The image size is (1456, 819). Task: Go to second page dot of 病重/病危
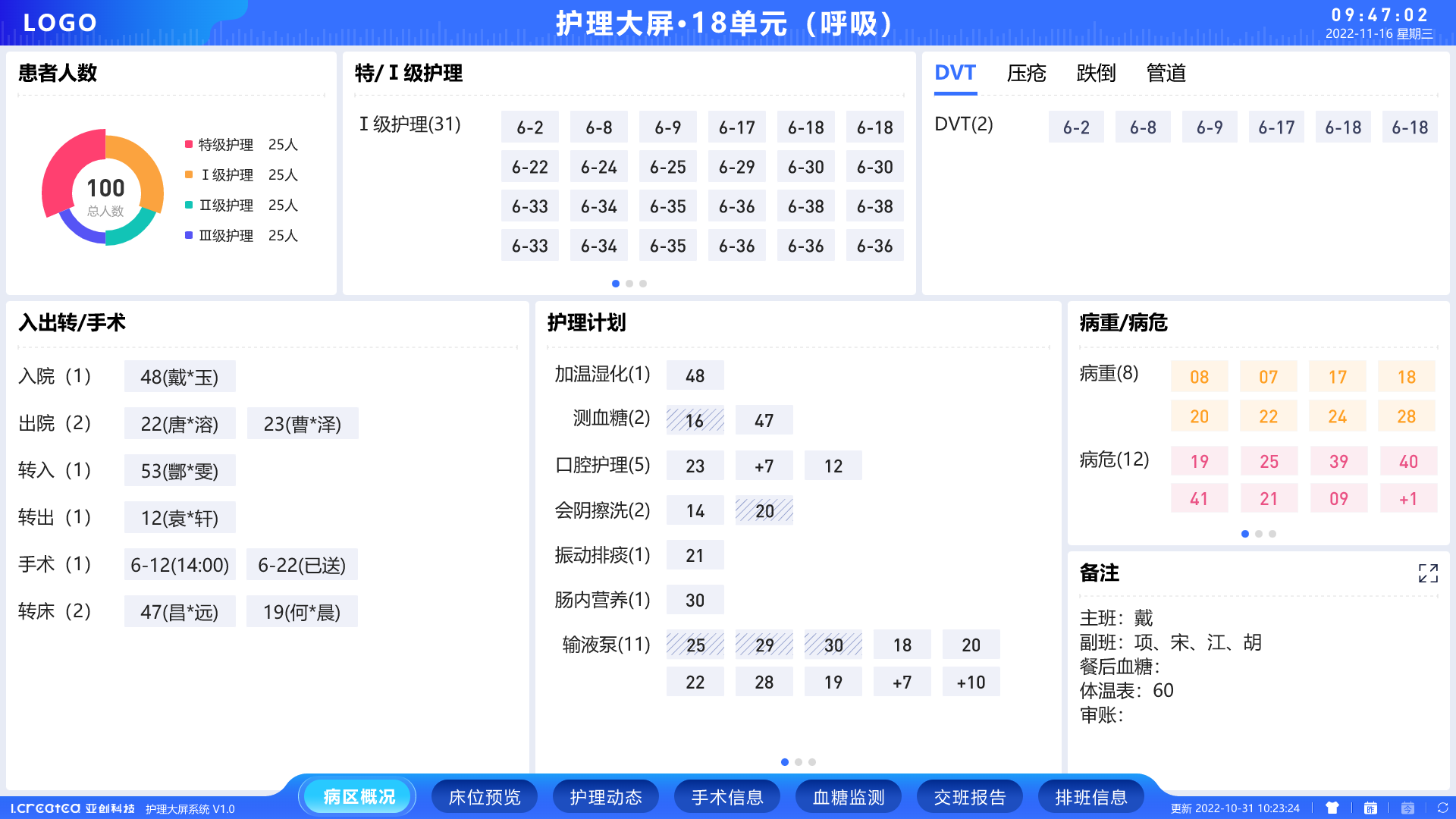(1259, 534)
